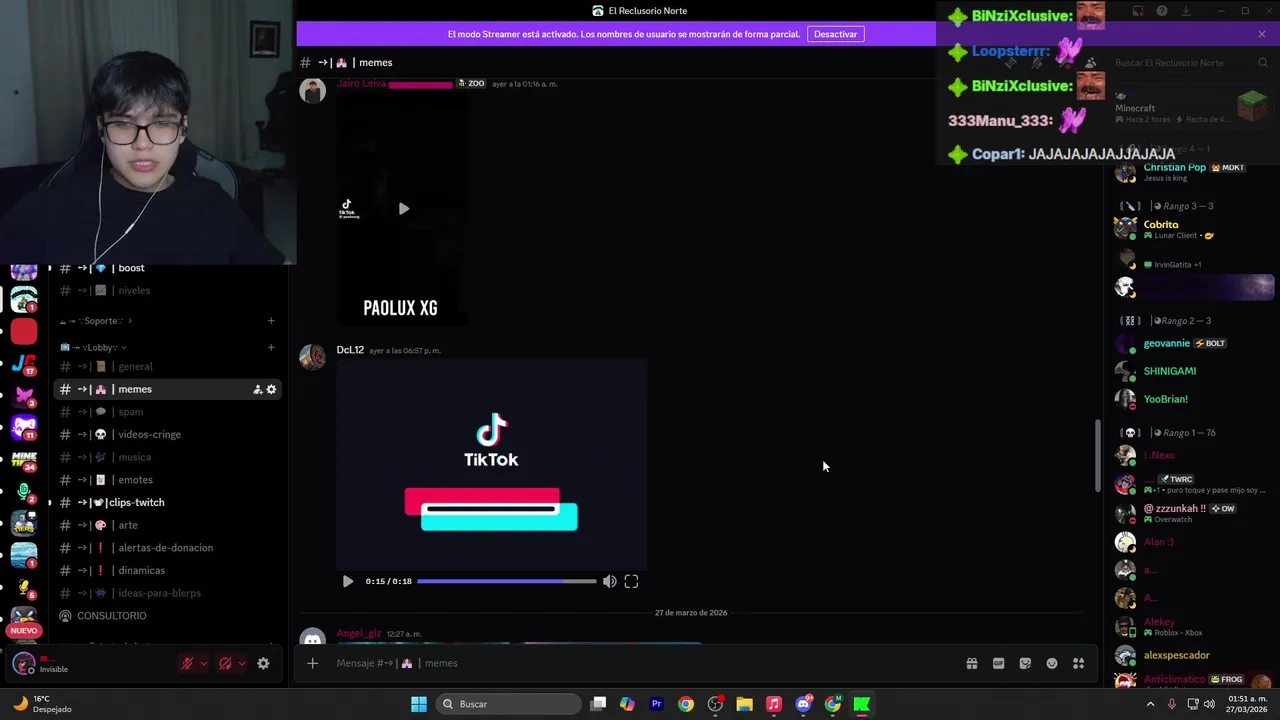Click the invite people icon on memes

(x=257, y=389)
